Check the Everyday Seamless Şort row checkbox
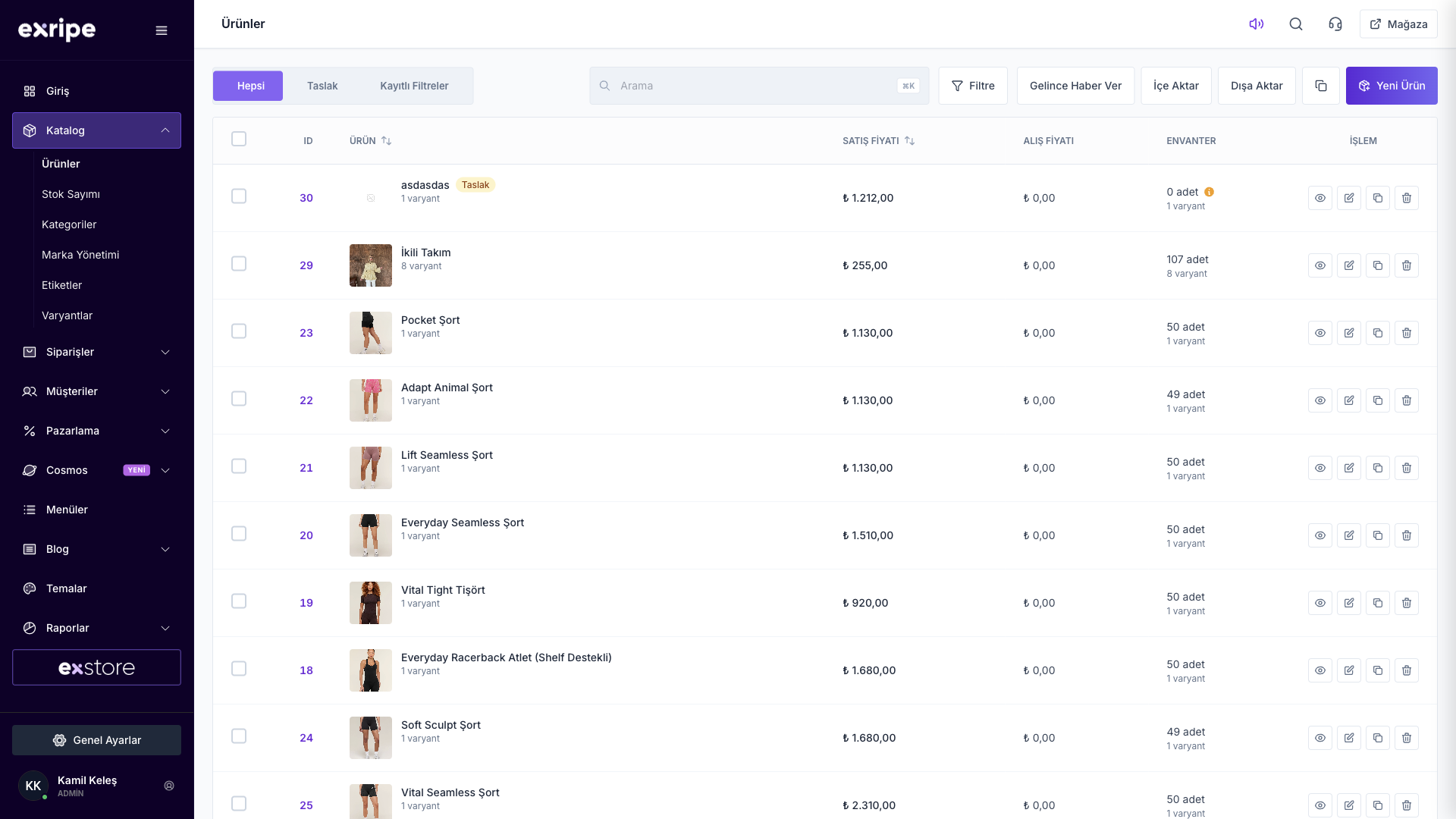The image size is (1456, 819). 239,534
